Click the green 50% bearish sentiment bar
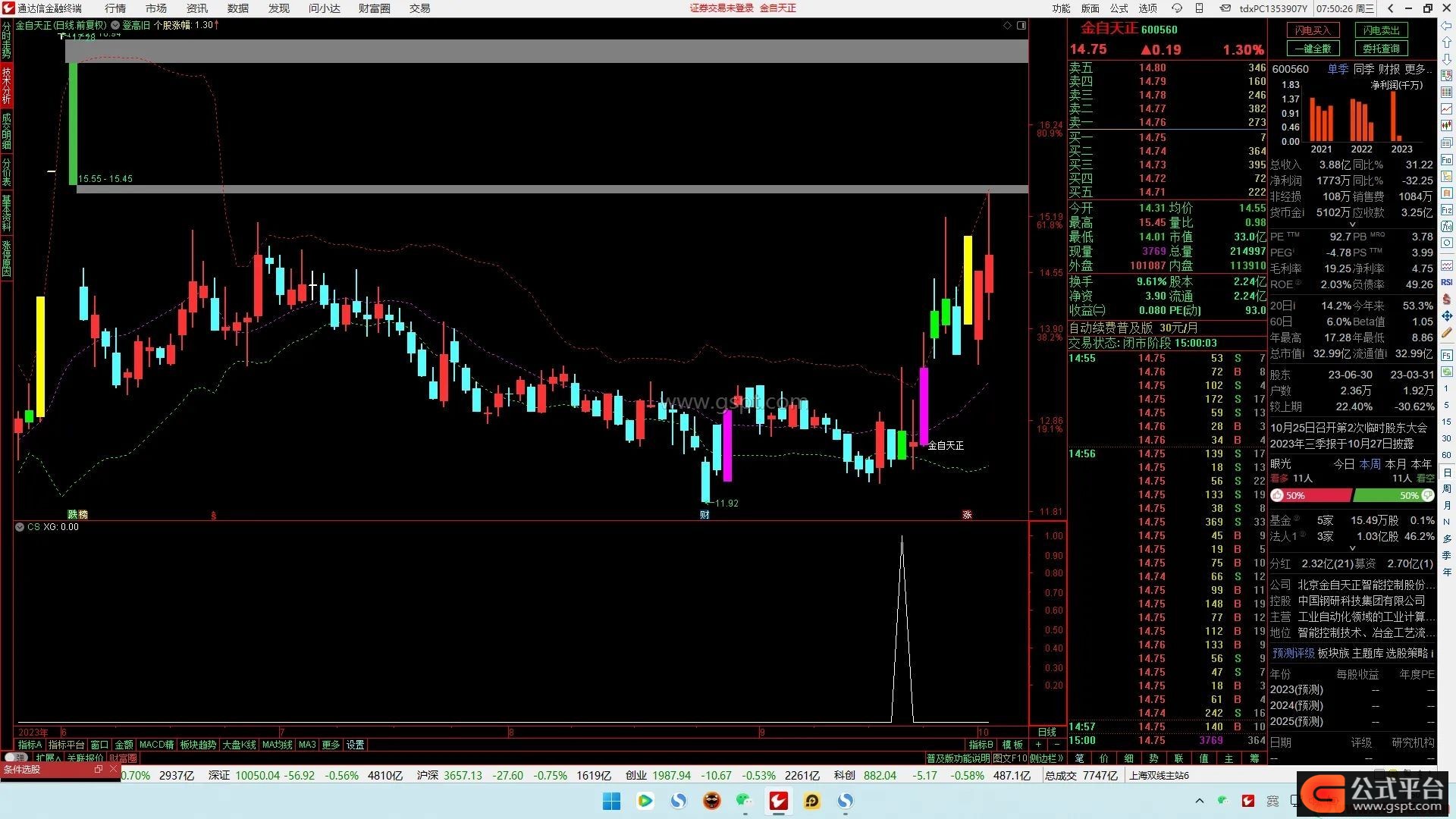Screen dimensions: 1456x819 coord(1394,495)
